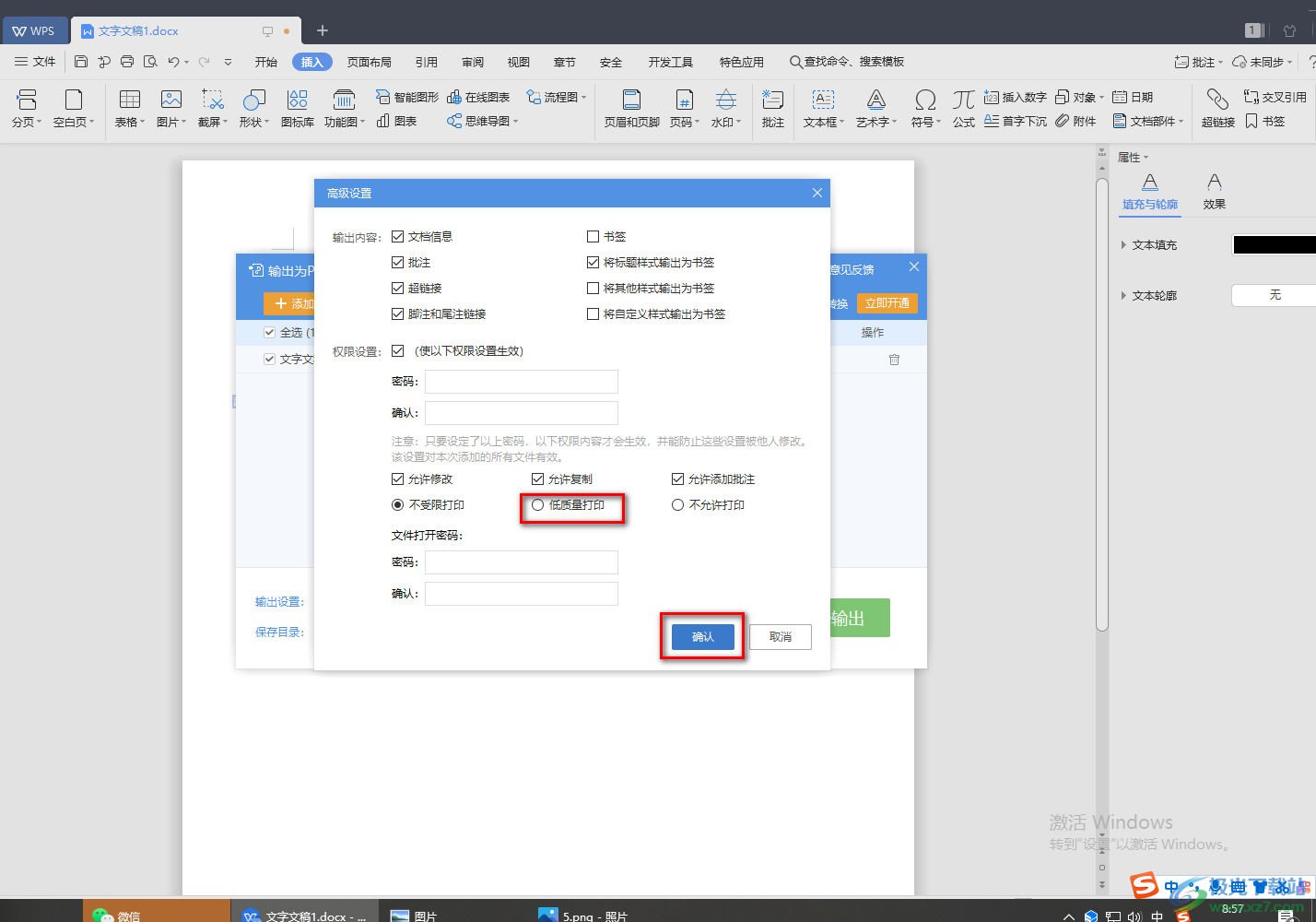Click the black text fill color swatch
Screen dimensions: 1316x922
(1274, 245)
